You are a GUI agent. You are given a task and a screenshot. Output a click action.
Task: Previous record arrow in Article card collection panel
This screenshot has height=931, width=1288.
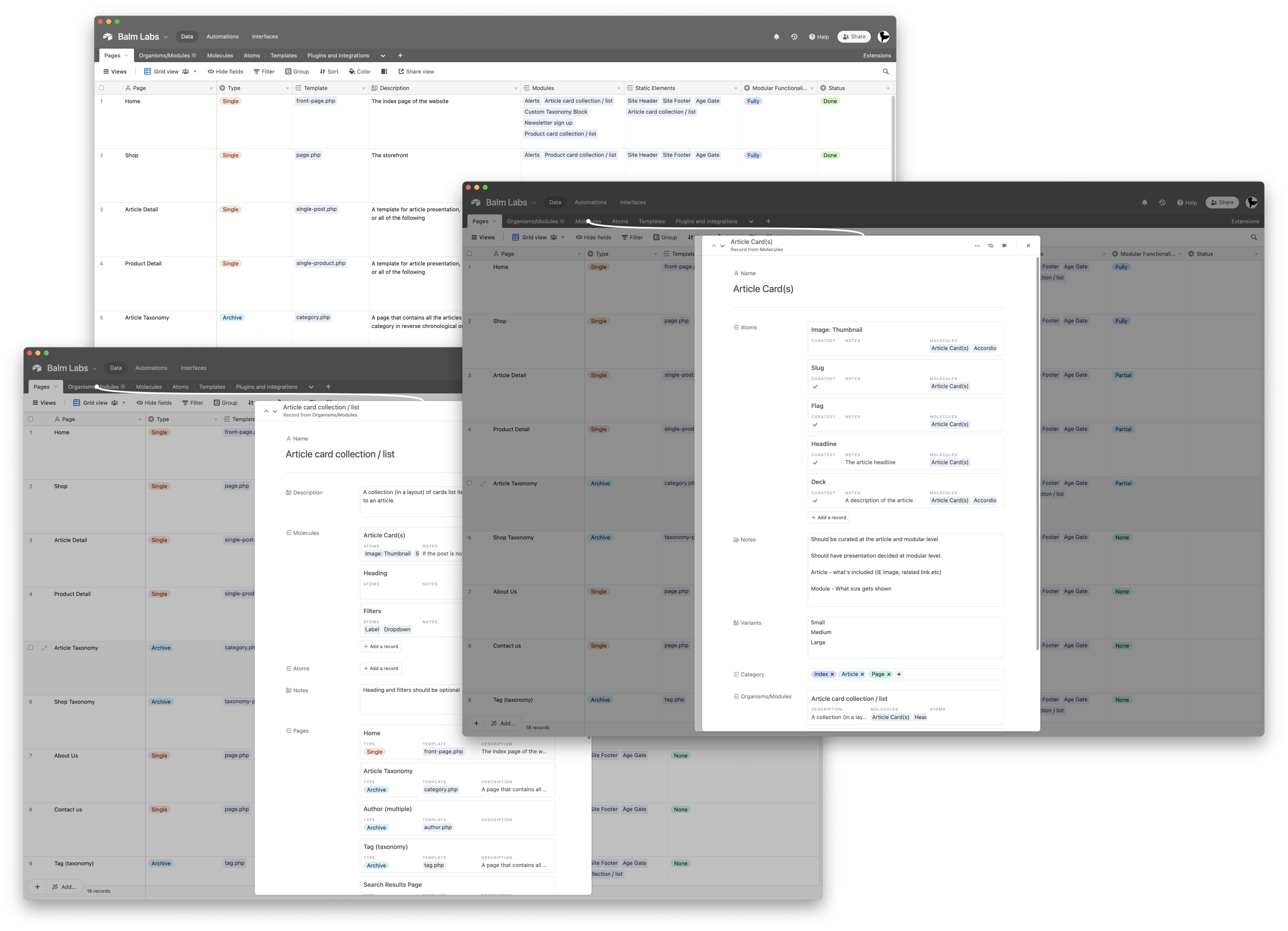click(x=266, y=411)
